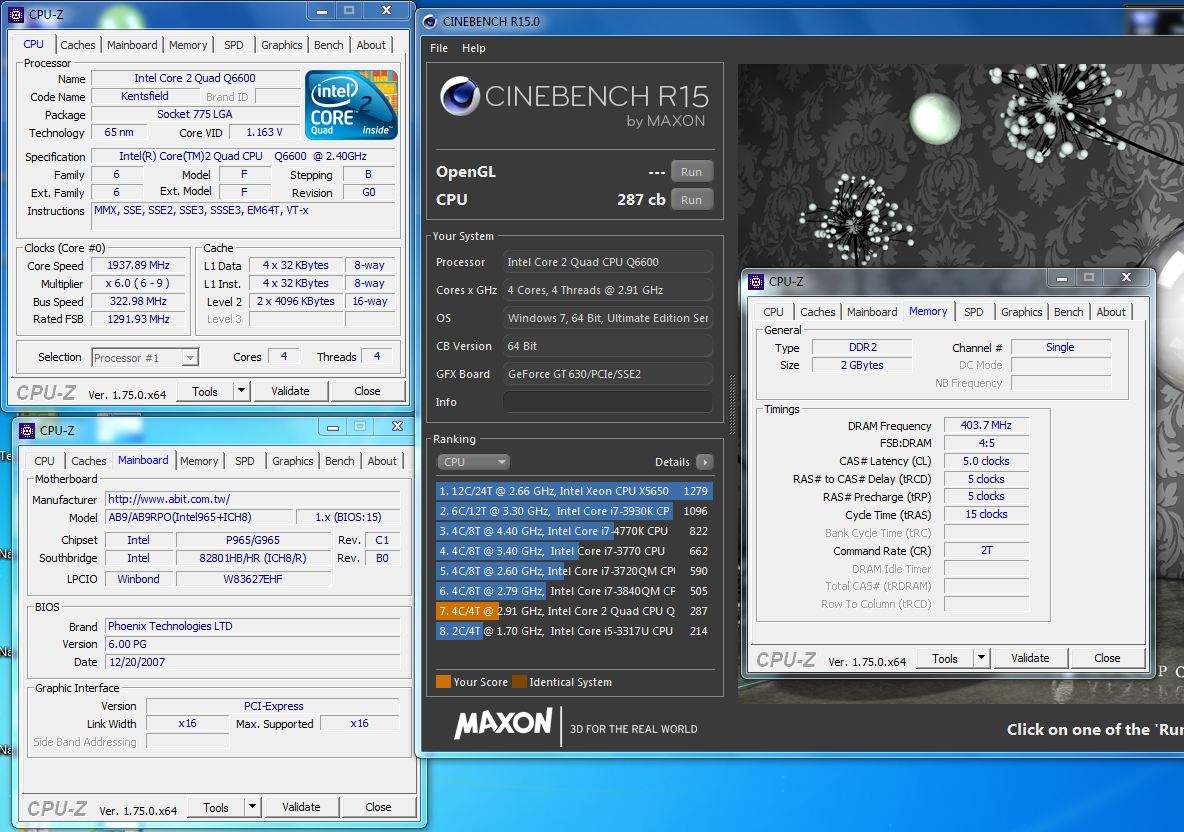Open Mainboard tab in Memory CPU-Z window

pyautogui.click(x=872, y=312)
